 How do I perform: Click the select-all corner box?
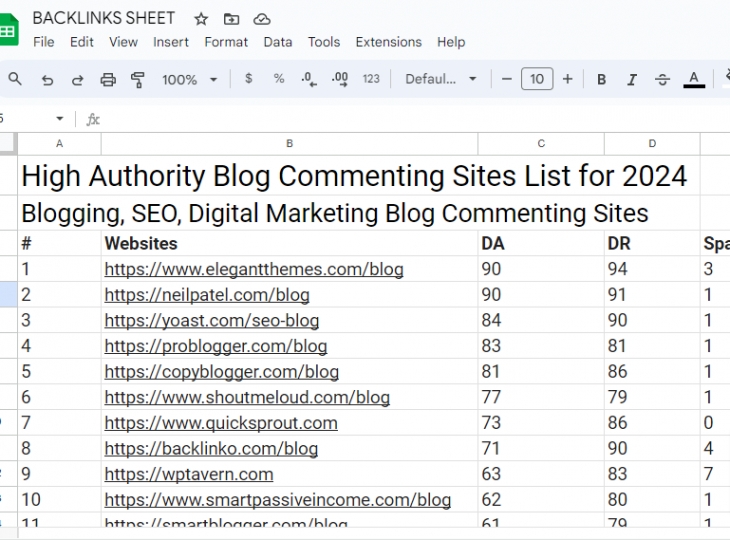tap(8, 143)
